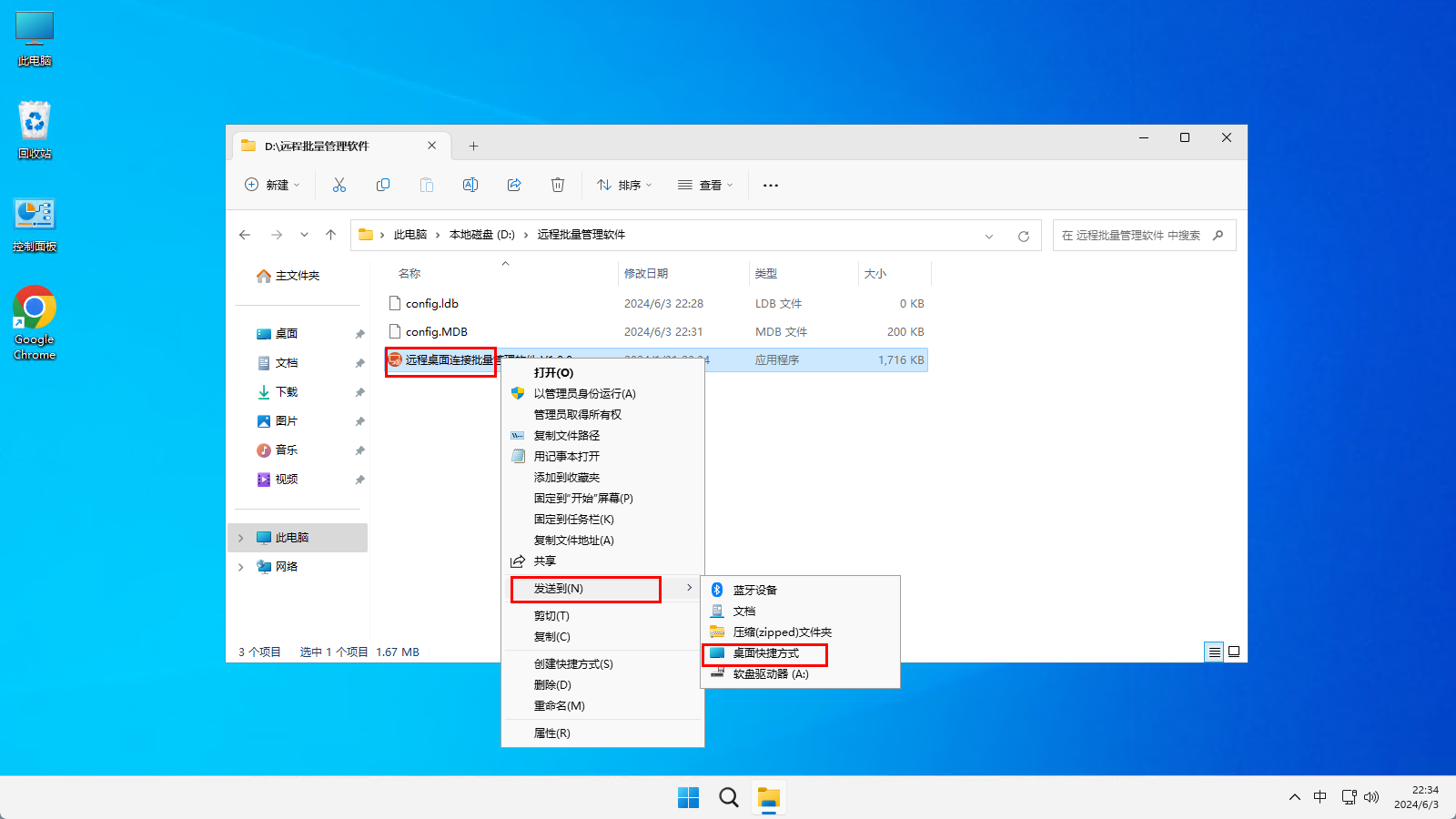Viewport: 1456px width, 819px height.
Task: Switch to details view layout button
Action: 1214,652
